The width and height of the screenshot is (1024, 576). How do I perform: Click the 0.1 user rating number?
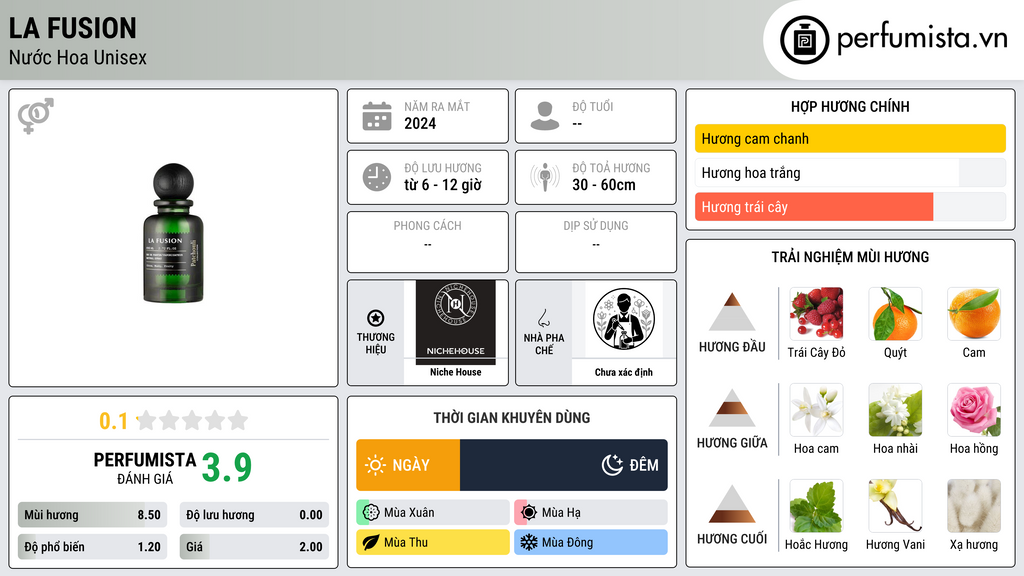pos(114,421)
